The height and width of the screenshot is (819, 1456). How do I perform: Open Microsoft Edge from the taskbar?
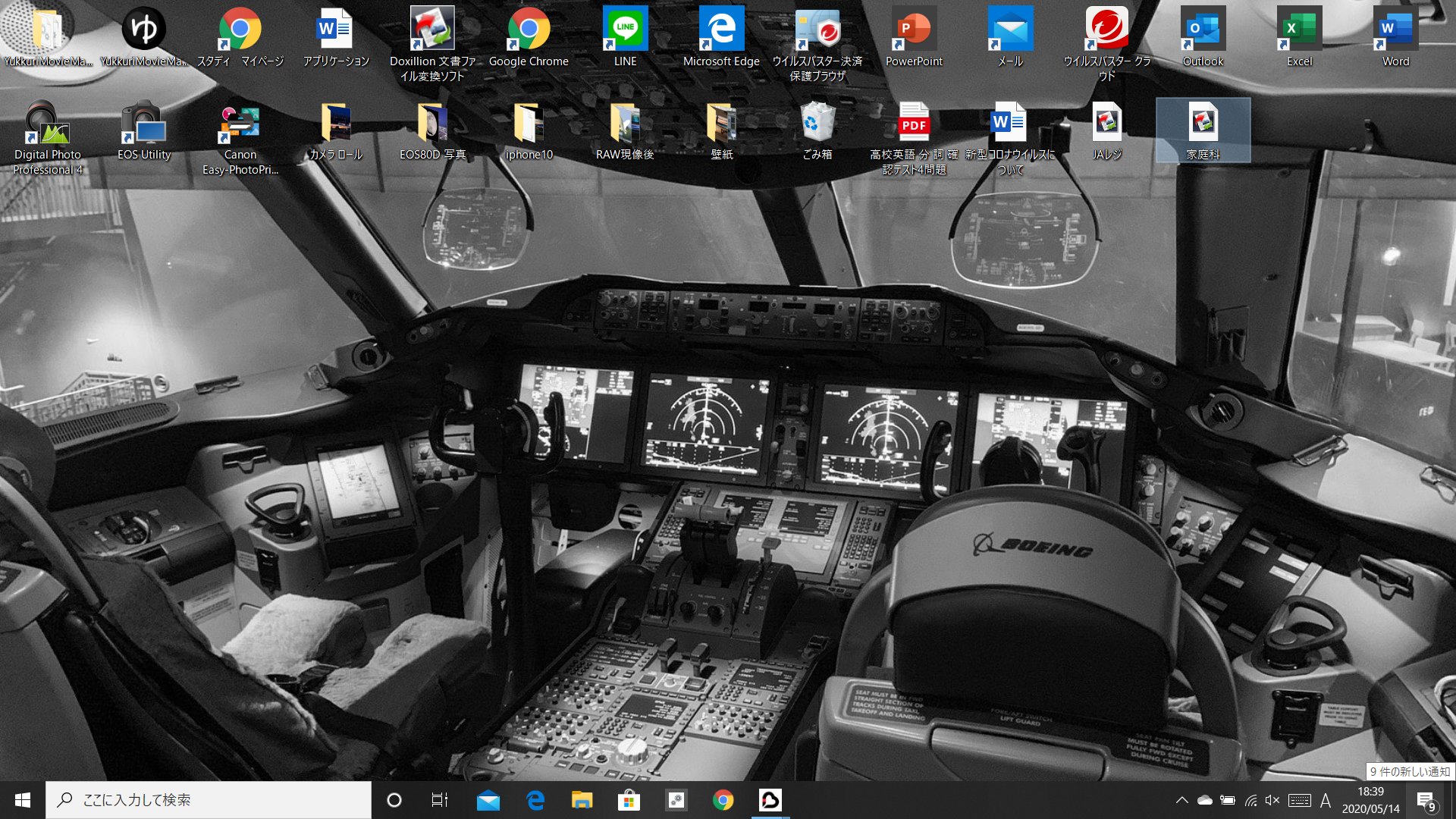[535, 800]
